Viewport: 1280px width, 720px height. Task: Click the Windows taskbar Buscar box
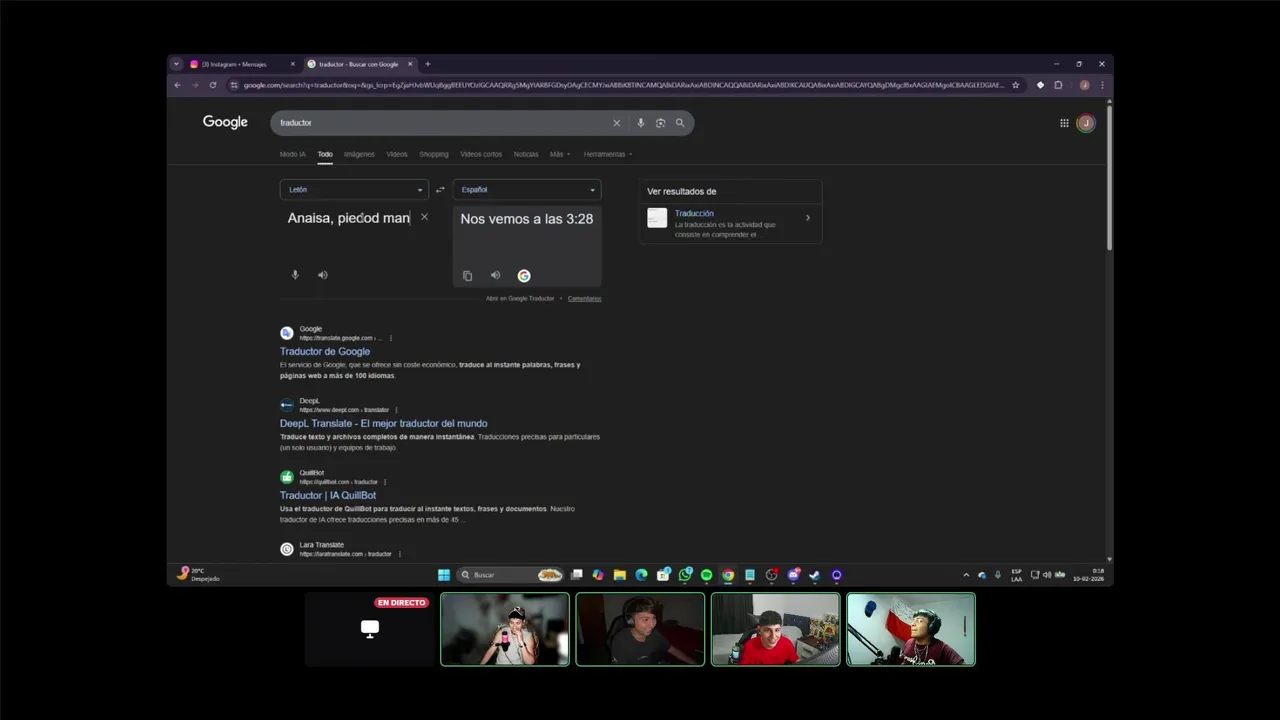[x=511, y=575]
